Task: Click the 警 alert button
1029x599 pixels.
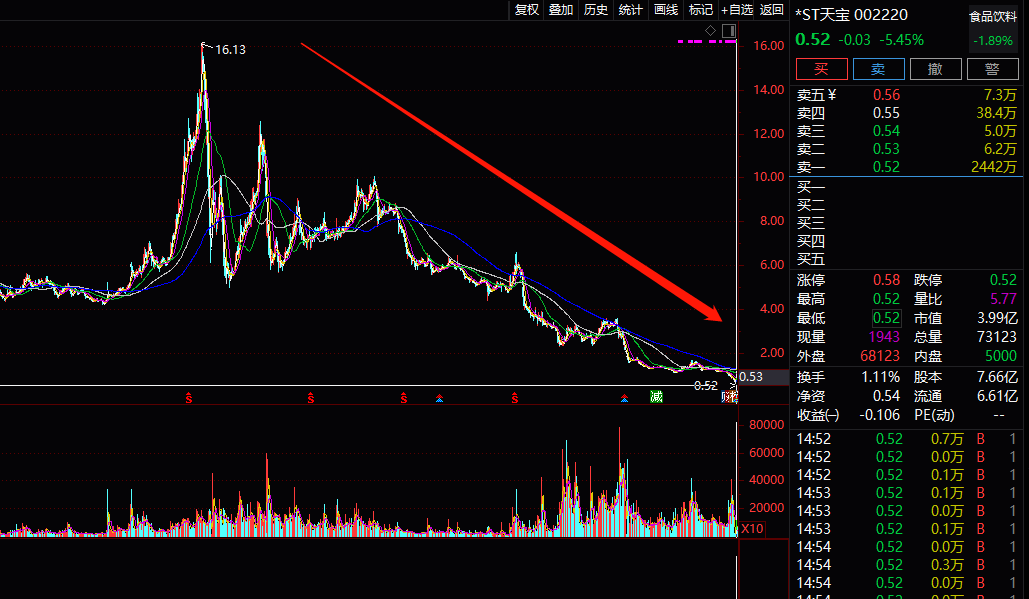Action: point(993,69)
